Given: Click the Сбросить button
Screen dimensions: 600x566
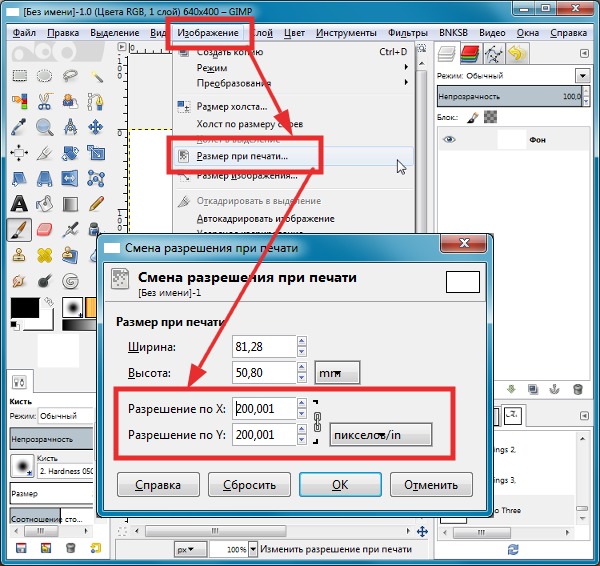Looking at the screenshot, I should [x=249, y=484].
